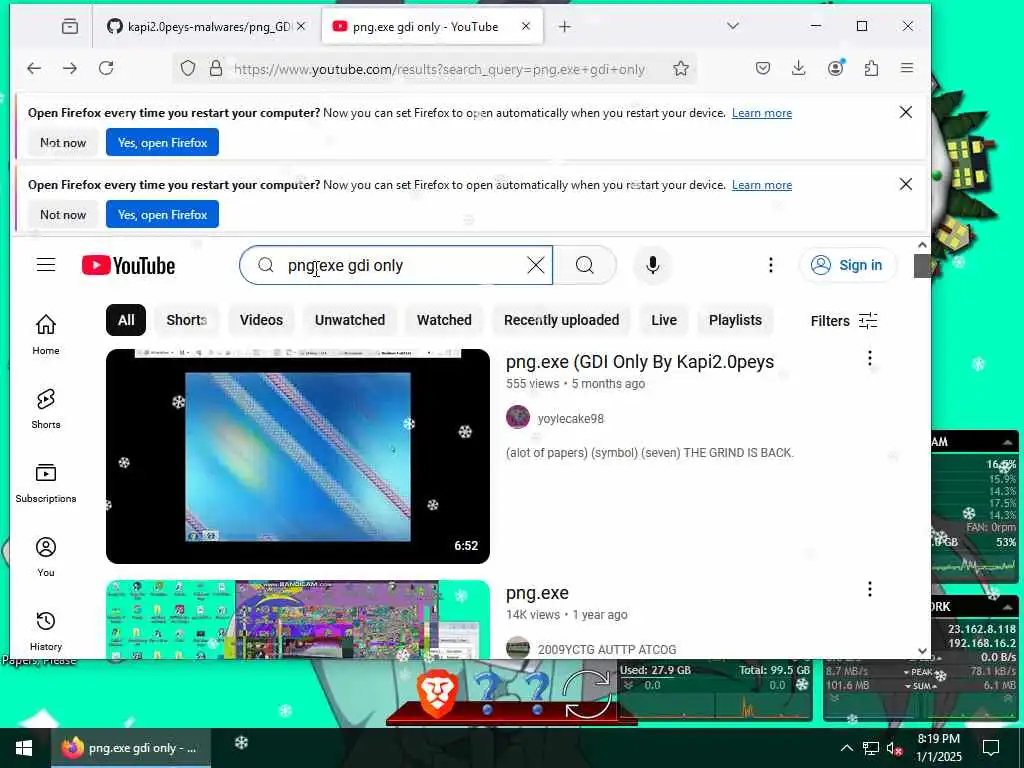
Task: Focus the YouTube search box
Action: (x=398, y=265)
